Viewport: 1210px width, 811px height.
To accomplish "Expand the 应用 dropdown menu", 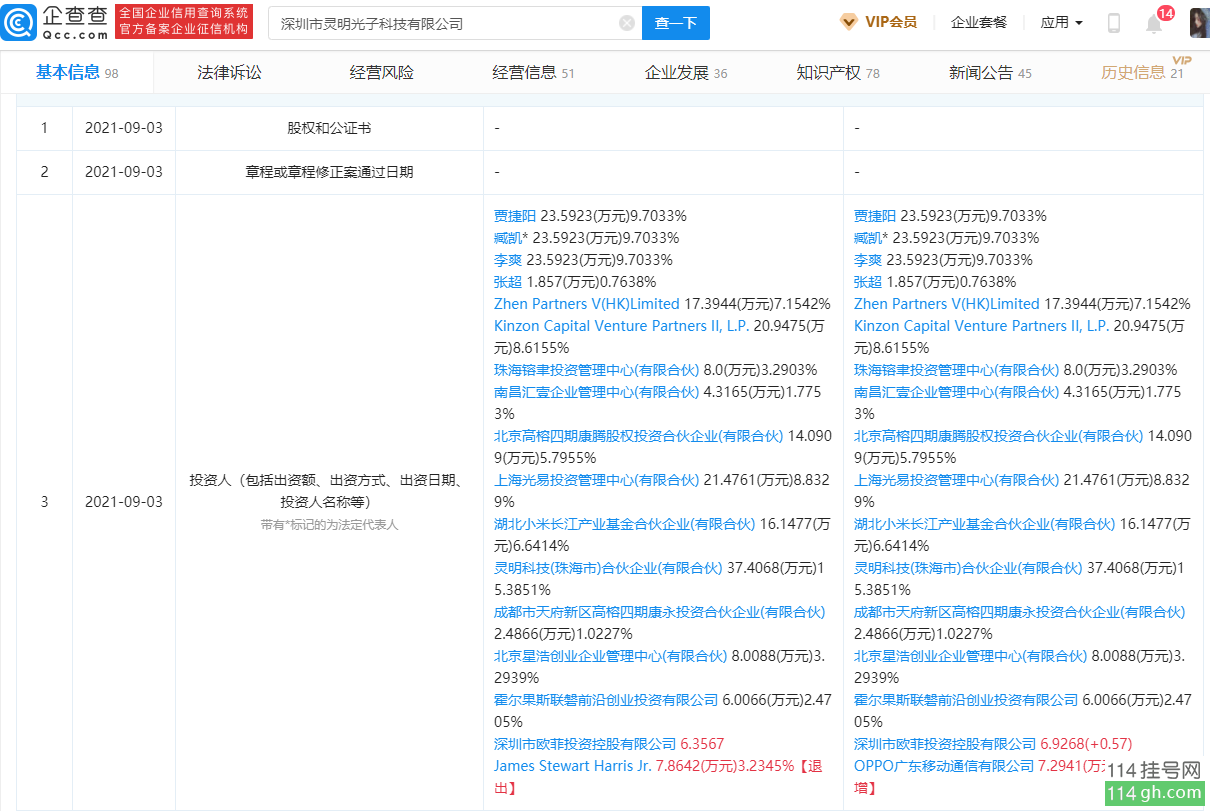I will click(x=1061, y=22).
